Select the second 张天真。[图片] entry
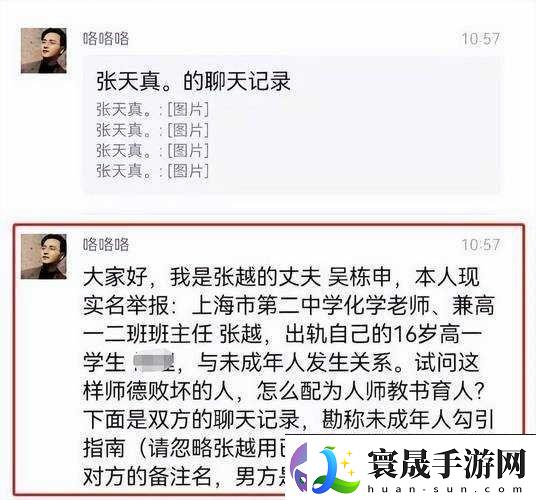 click(x=152, y=130)
